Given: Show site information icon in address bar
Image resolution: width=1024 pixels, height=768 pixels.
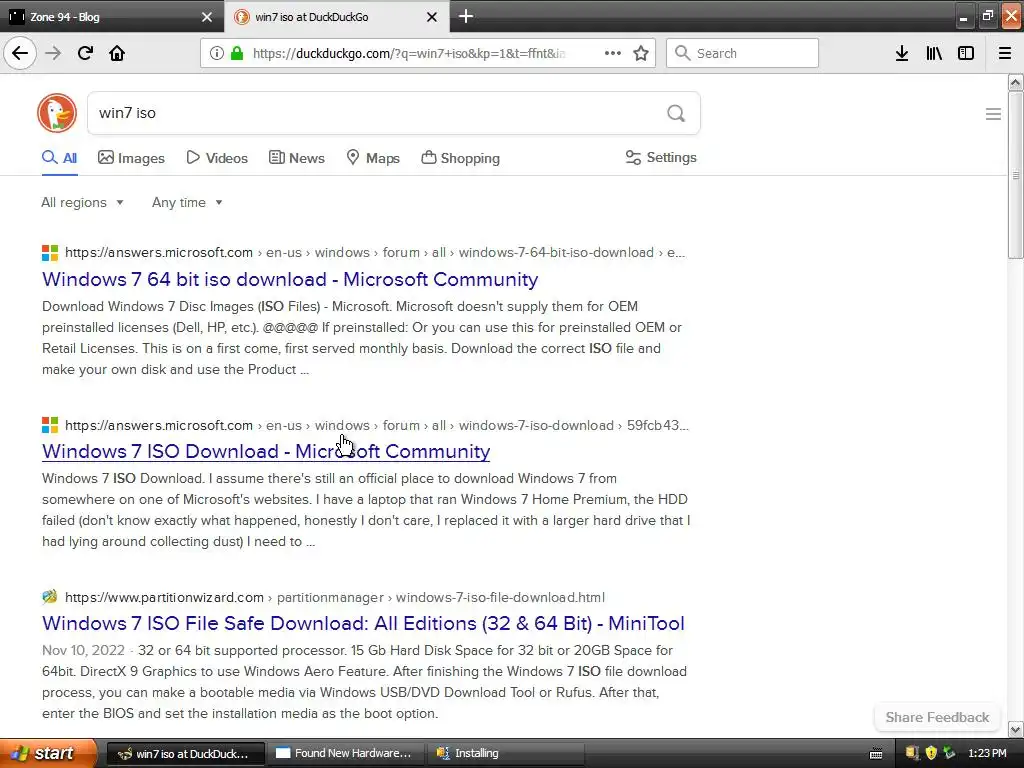Looking at the screenshot, I should [x=217, y=53].
